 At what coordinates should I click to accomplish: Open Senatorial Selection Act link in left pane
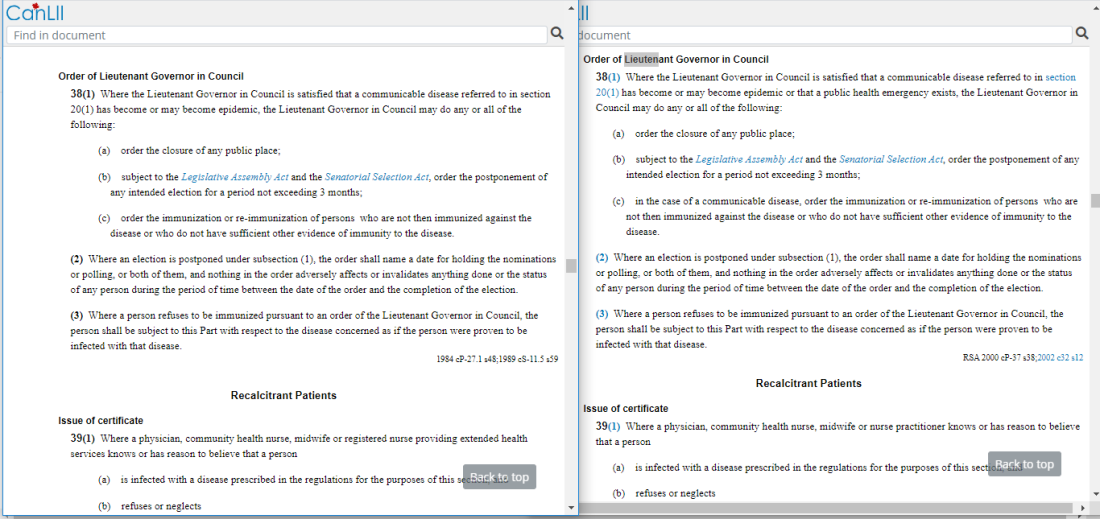coord(377,177)
